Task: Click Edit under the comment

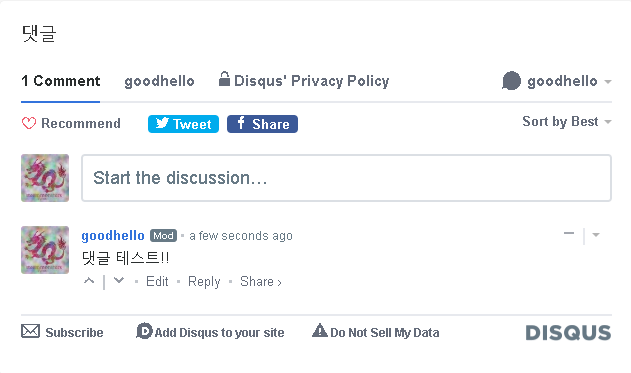Action: click(157, 281)
